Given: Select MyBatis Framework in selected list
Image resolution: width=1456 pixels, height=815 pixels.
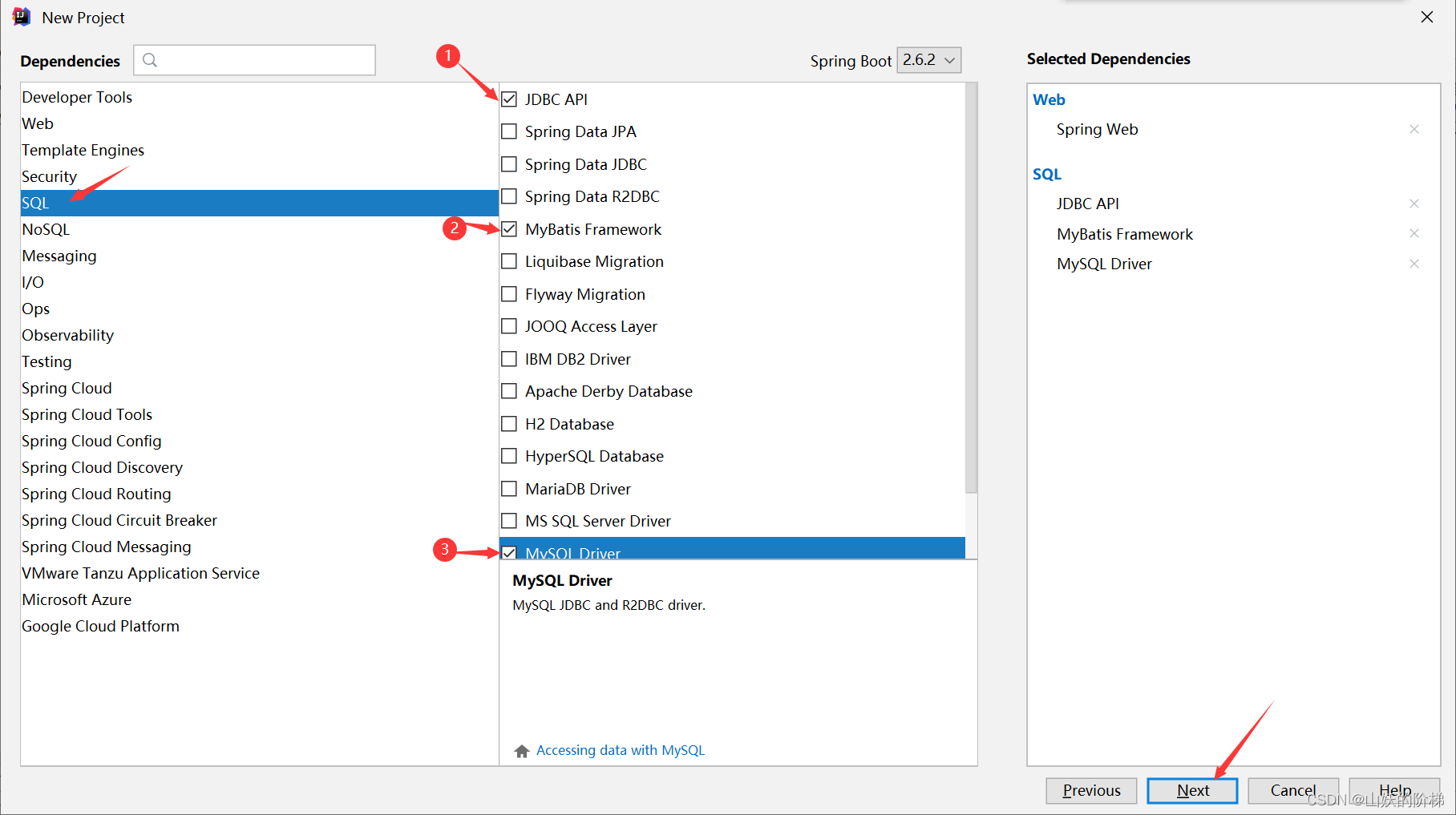Looking at the screenshot, I should (1124, 234).
